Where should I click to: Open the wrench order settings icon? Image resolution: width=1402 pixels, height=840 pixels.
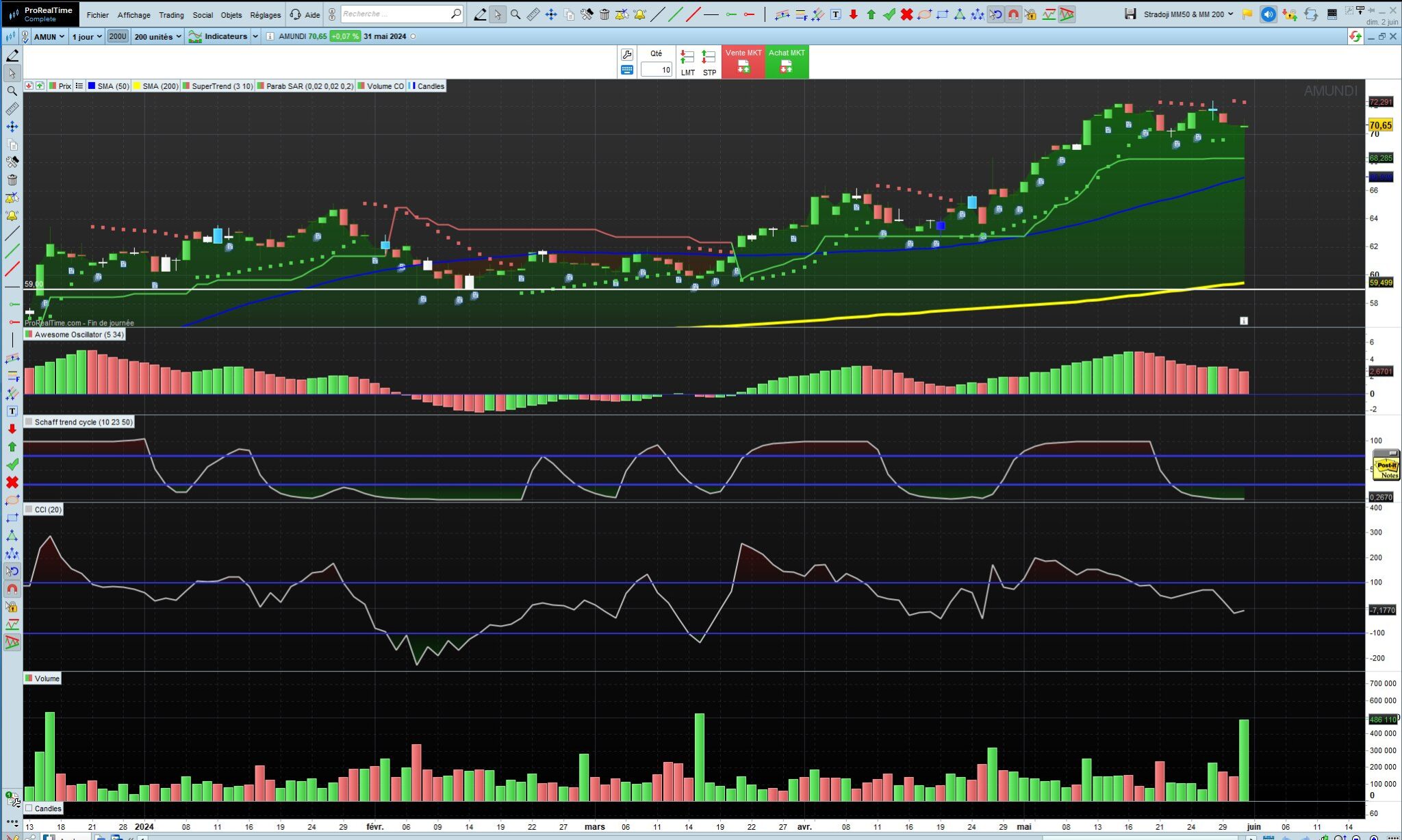[626, 54]
